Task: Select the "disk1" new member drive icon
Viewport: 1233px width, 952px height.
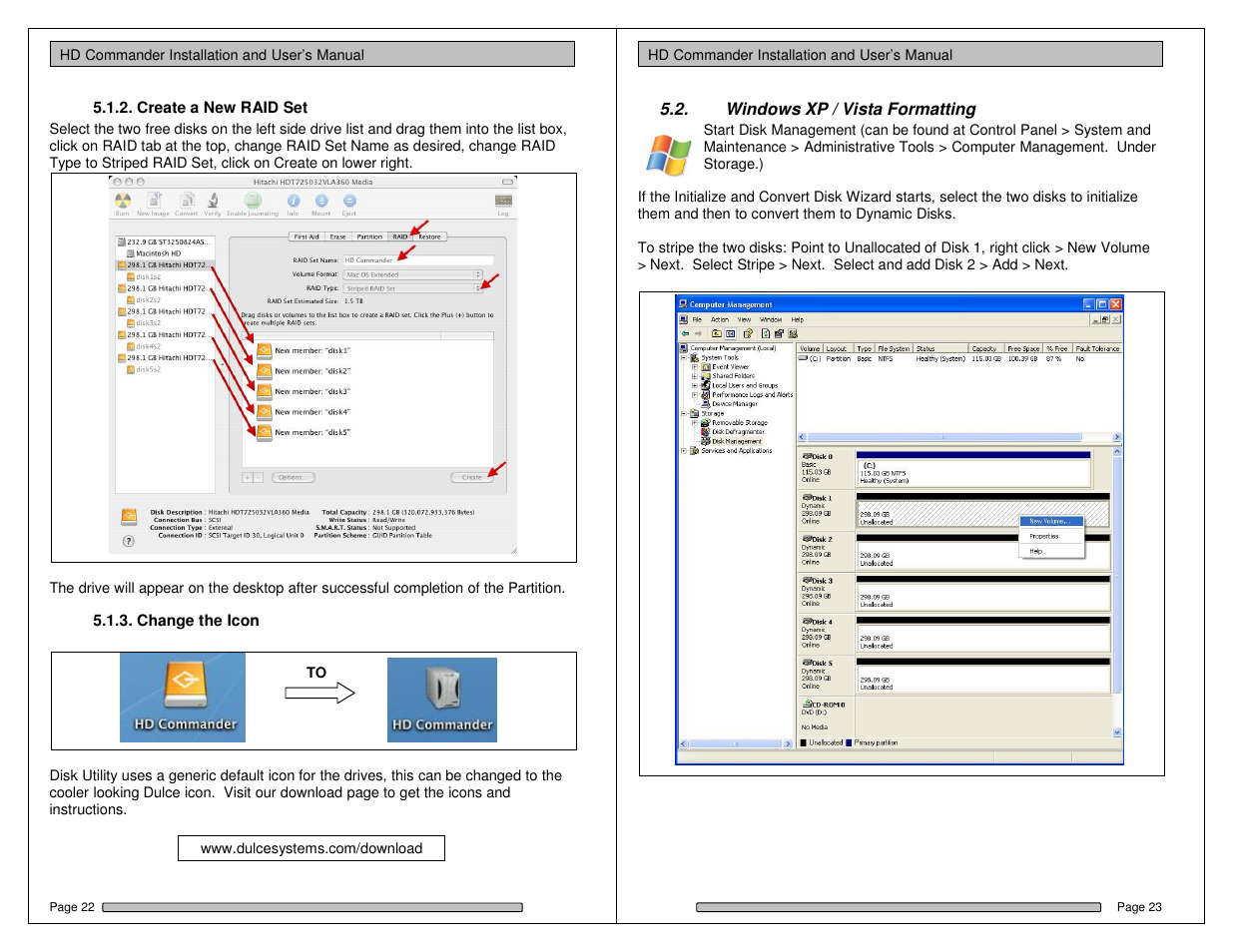Action: [265, 350]
